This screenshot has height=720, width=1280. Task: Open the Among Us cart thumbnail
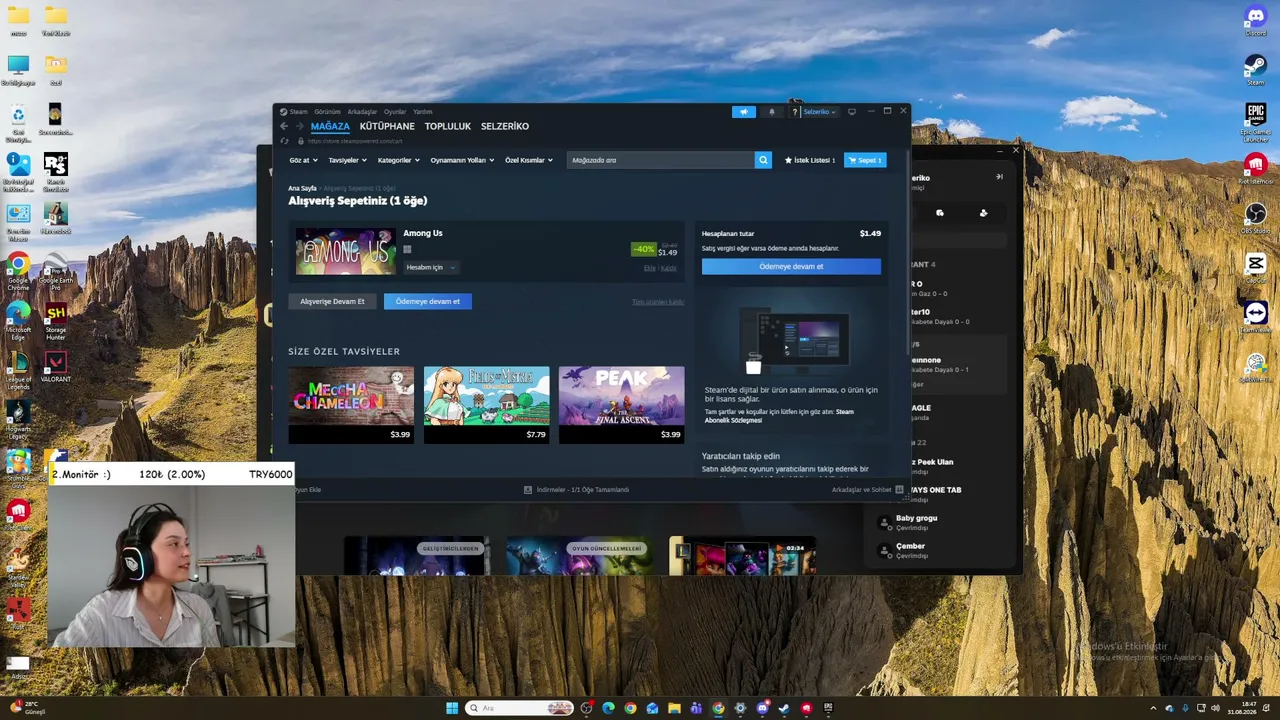pyautogui.click(x=346, y=251)
